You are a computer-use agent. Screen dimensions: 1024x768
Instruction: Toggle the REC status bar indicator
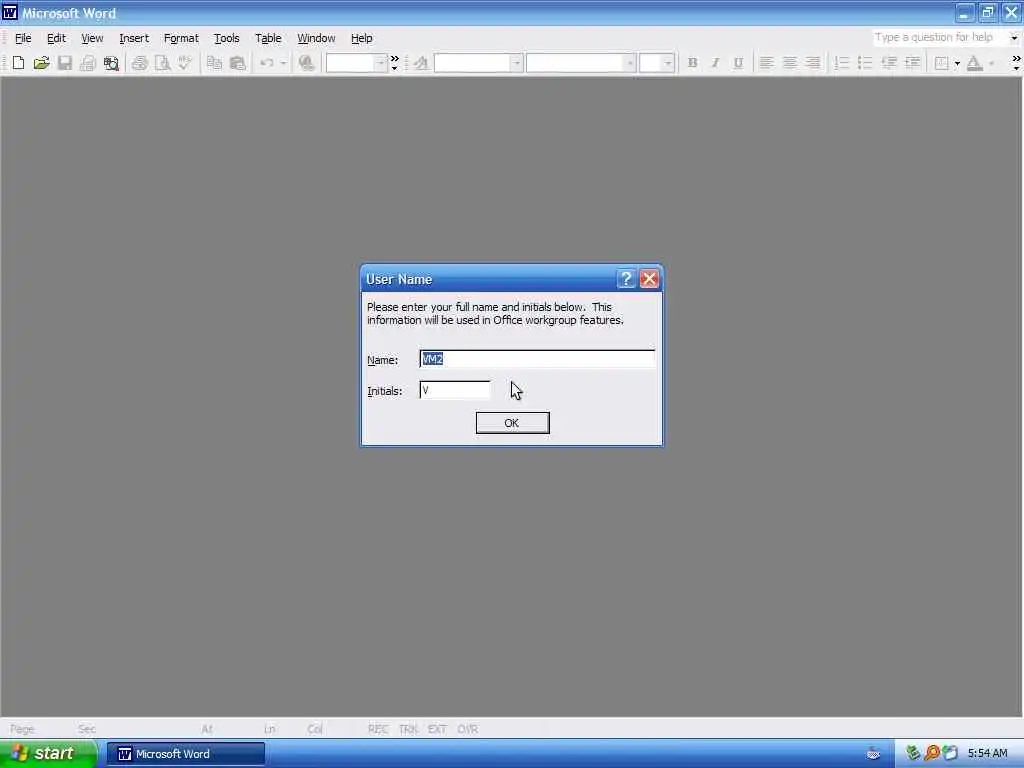[378, 729]
